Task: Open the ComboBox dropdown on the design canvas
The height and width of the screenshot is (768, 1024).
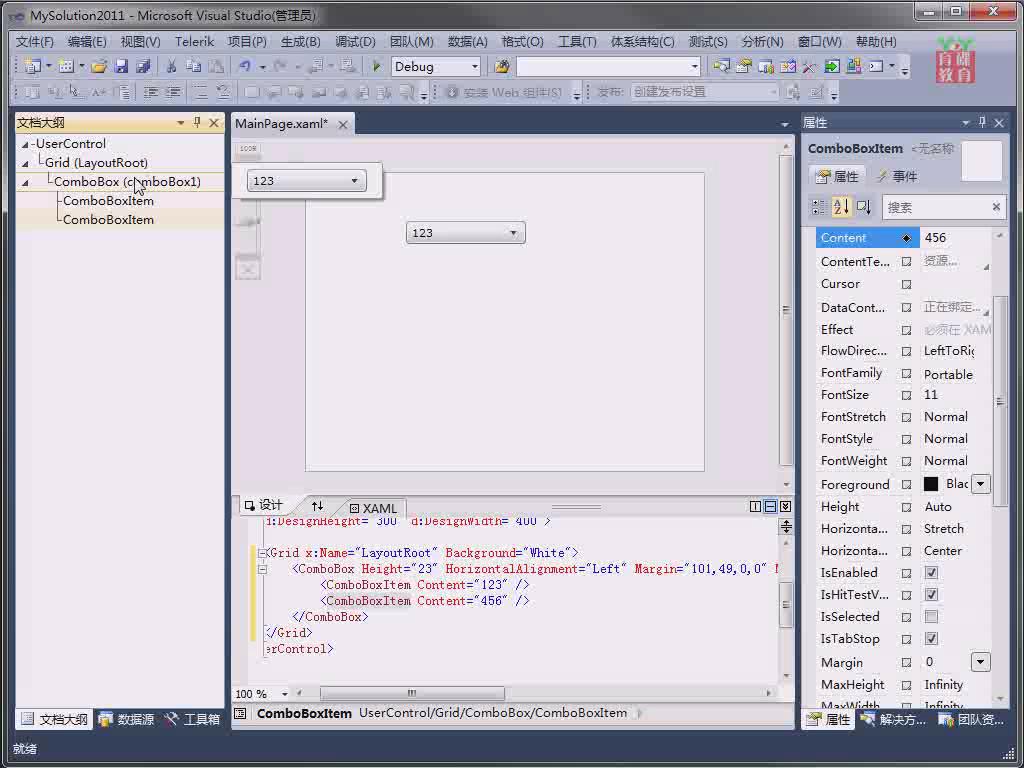Action: coord(513,232)
